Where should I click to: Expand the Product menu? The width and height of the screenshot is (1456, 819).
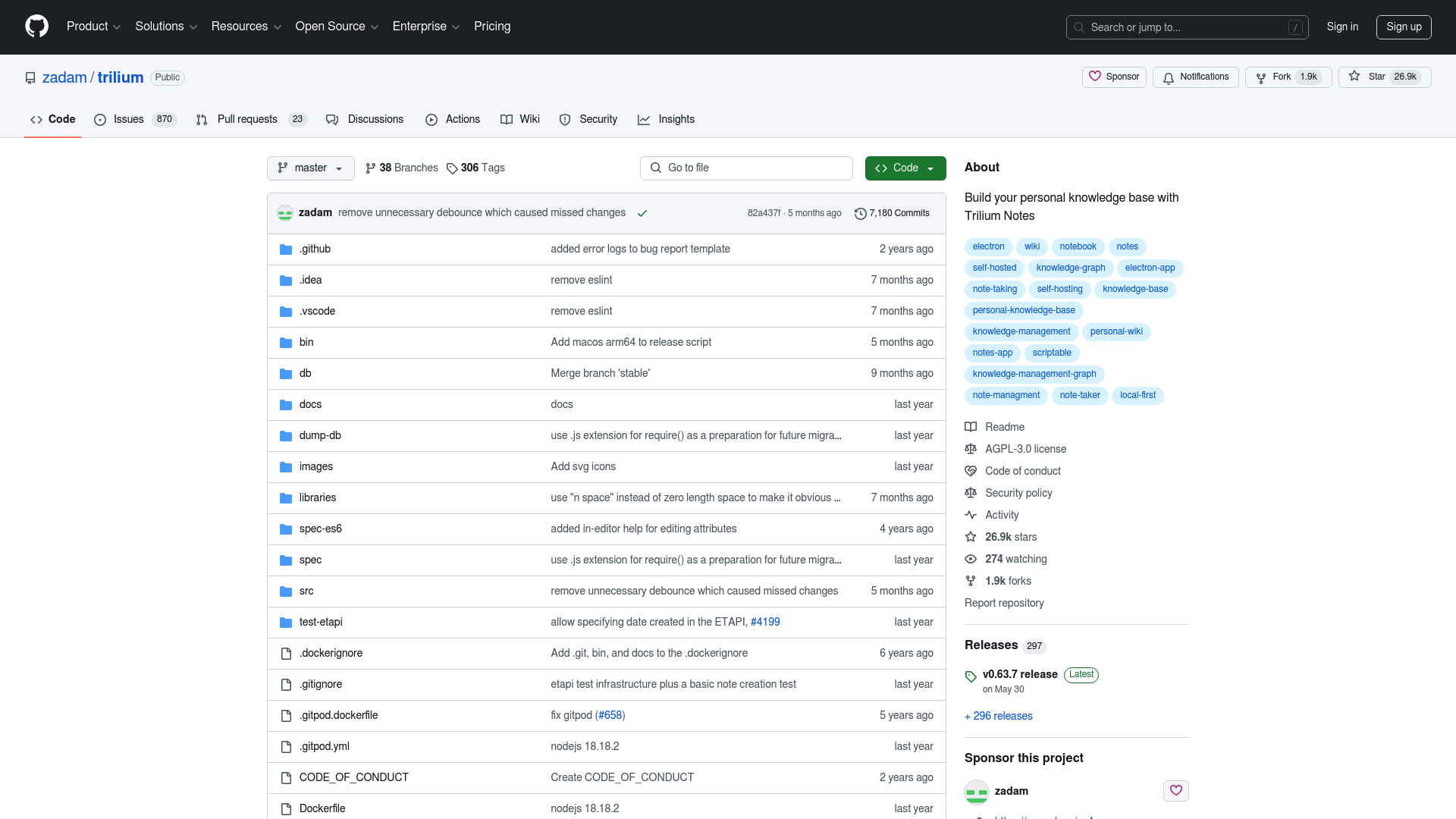[x=93, y=27]
